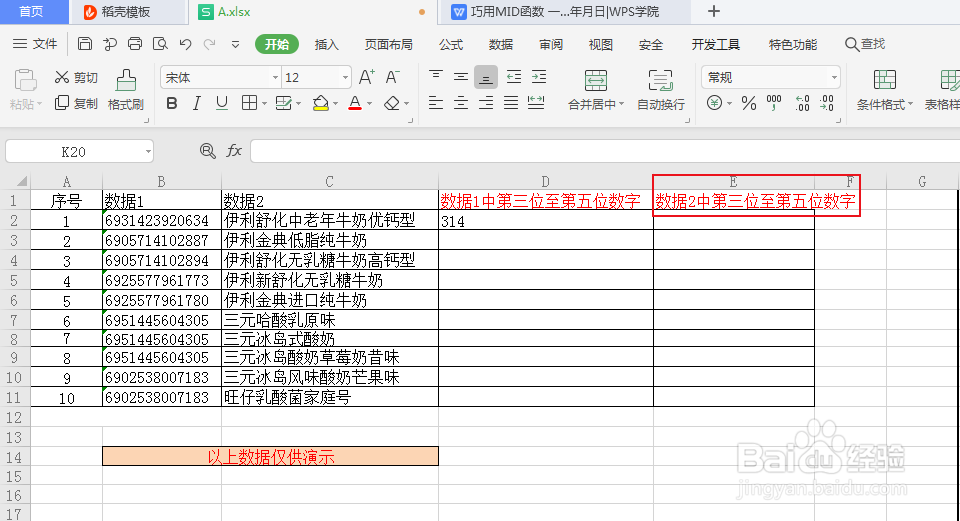
Task: Expand font color dropdown arrow
Action: [x=369, y=103]
